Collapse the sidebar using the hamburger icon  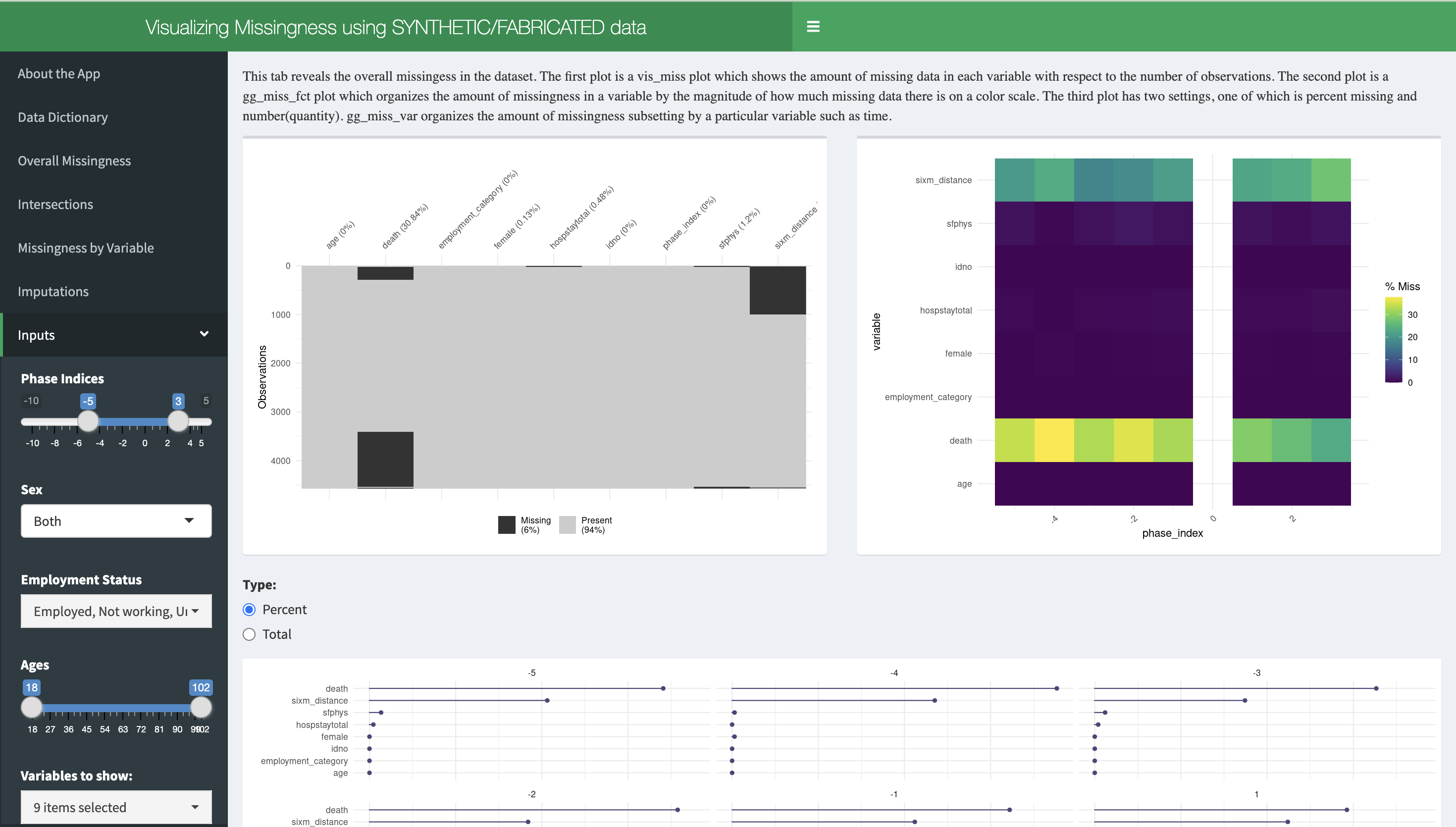pos(813,27)
